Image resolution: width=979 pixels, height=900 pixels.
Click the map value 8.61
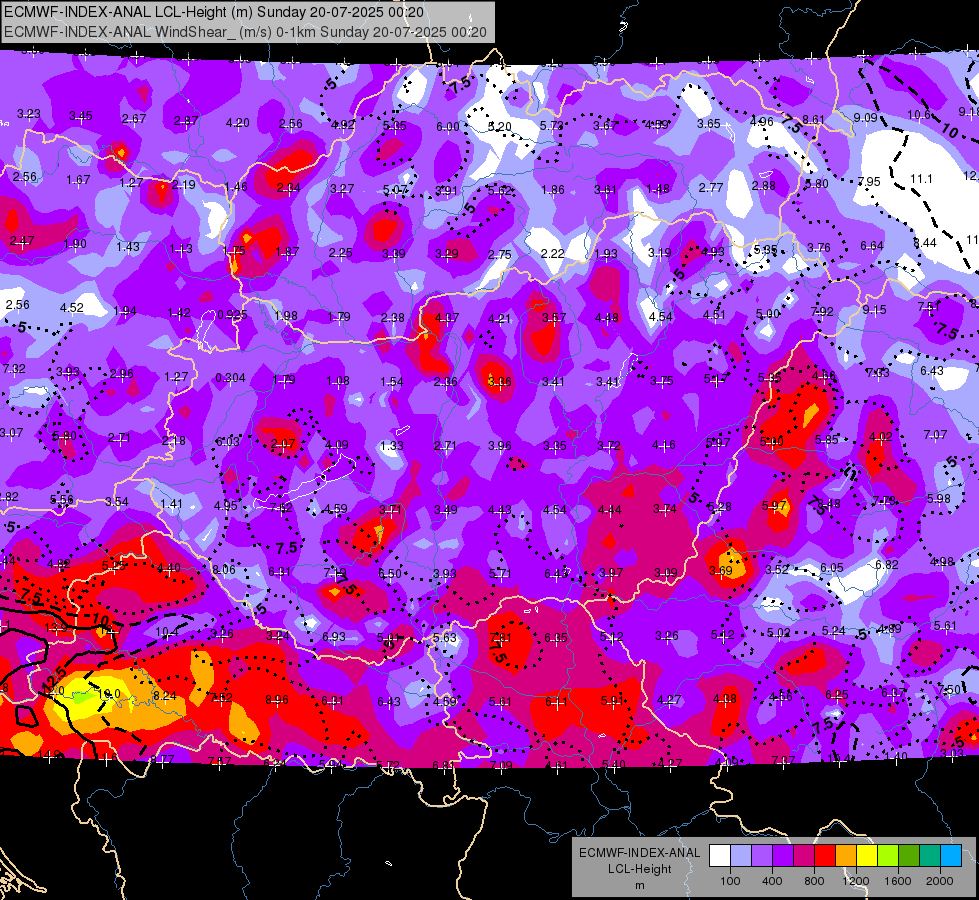pyautogui.click(x=814, y=119)
